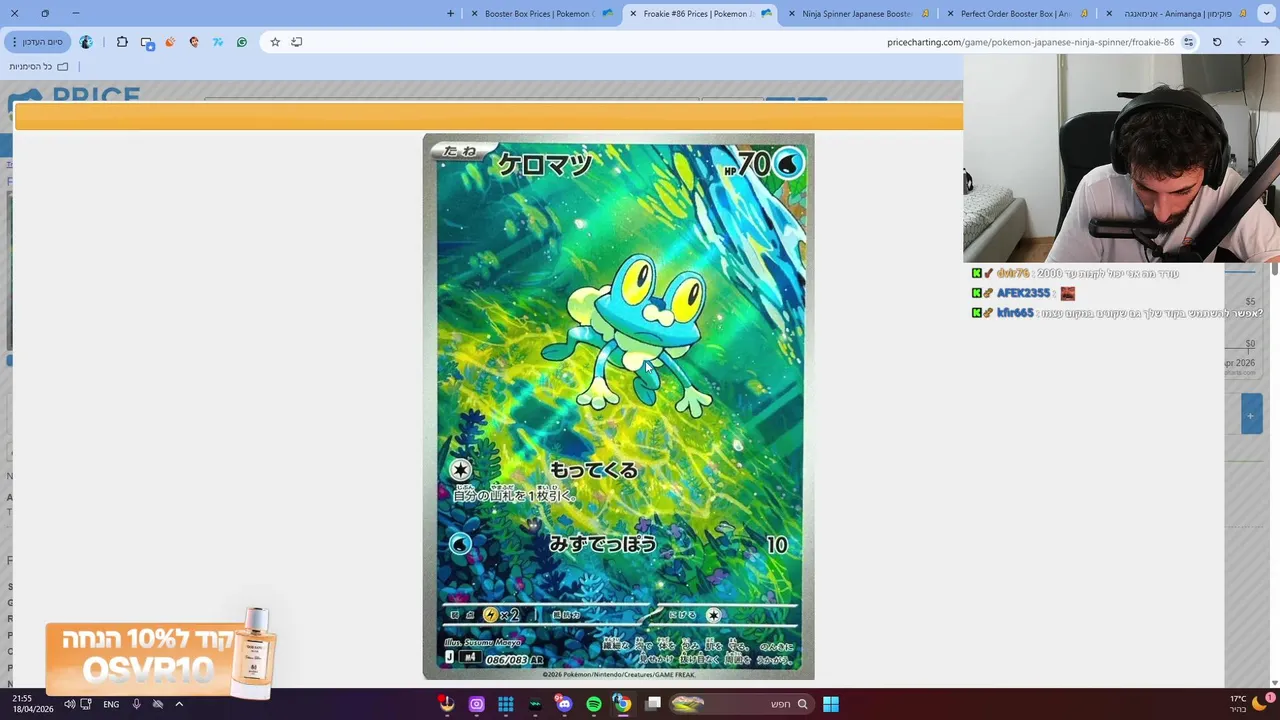Screen dimensions: 1280x720
Task: Bookmark this page with the star icon
Action: (x=275, y=42)
